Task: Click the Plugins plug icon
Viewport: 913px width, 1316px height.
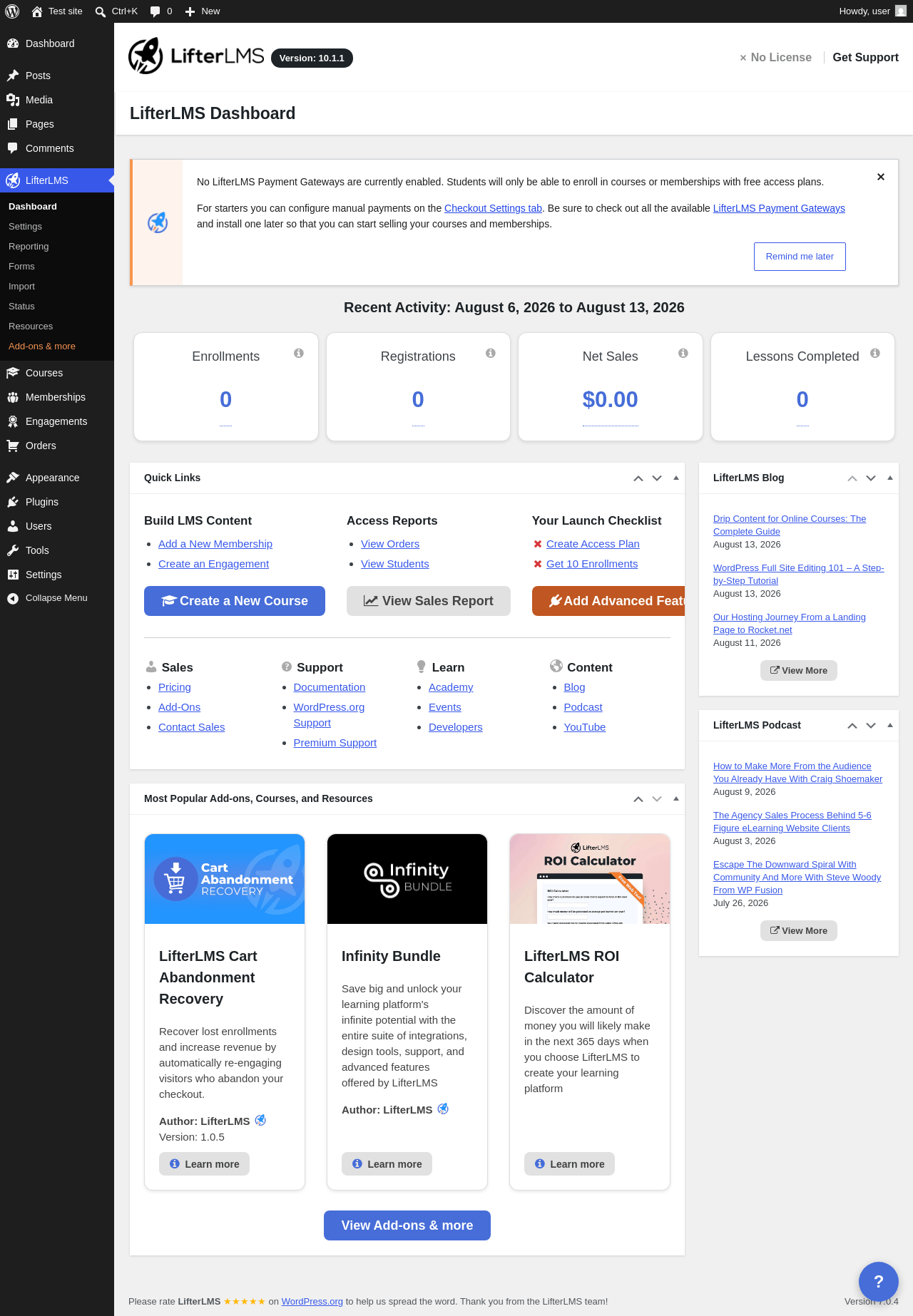Action: (x=13, y=502)
